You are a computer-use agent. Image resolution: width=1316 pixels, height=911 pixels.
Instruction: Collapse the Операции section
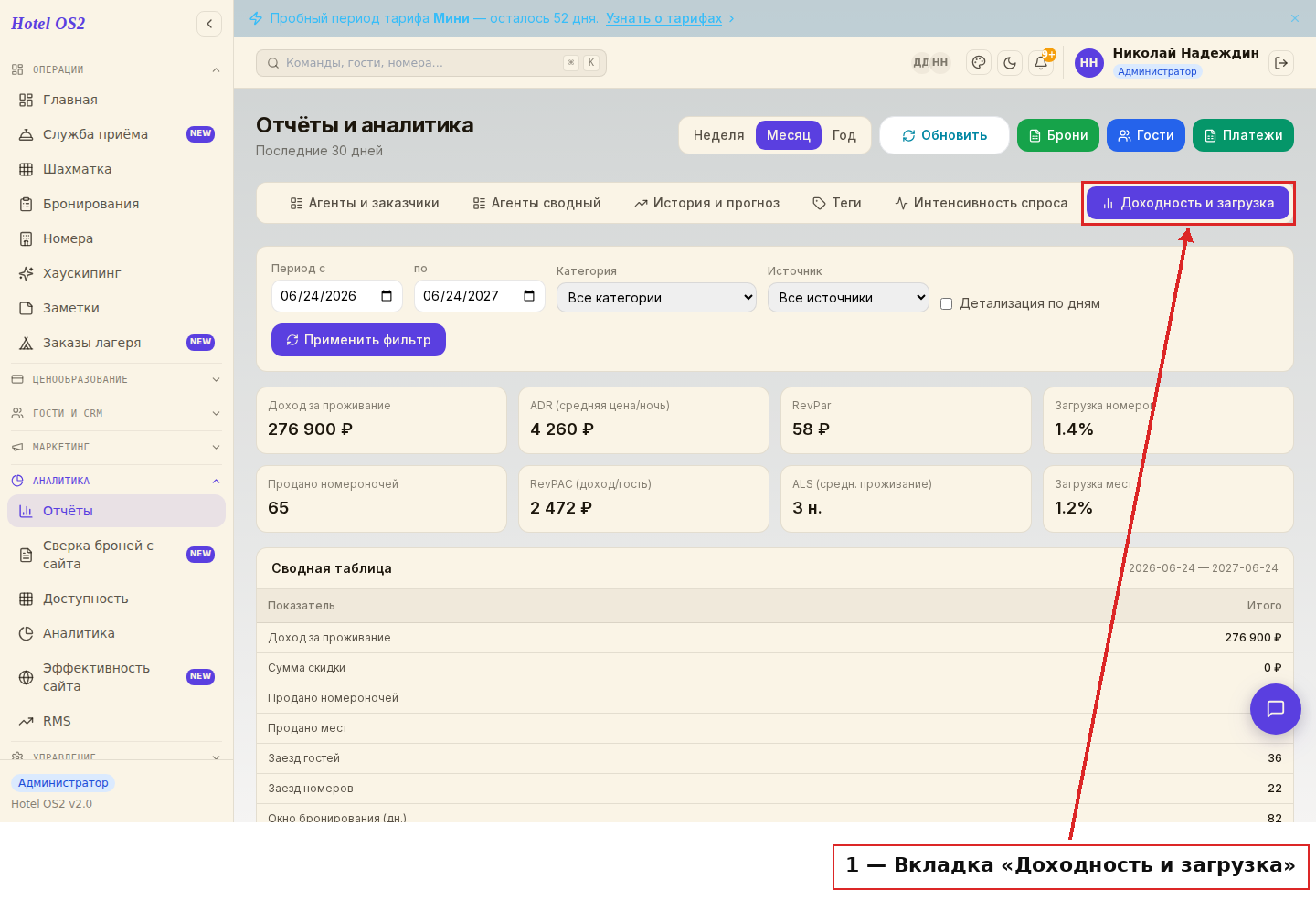[x=116, y=69]
